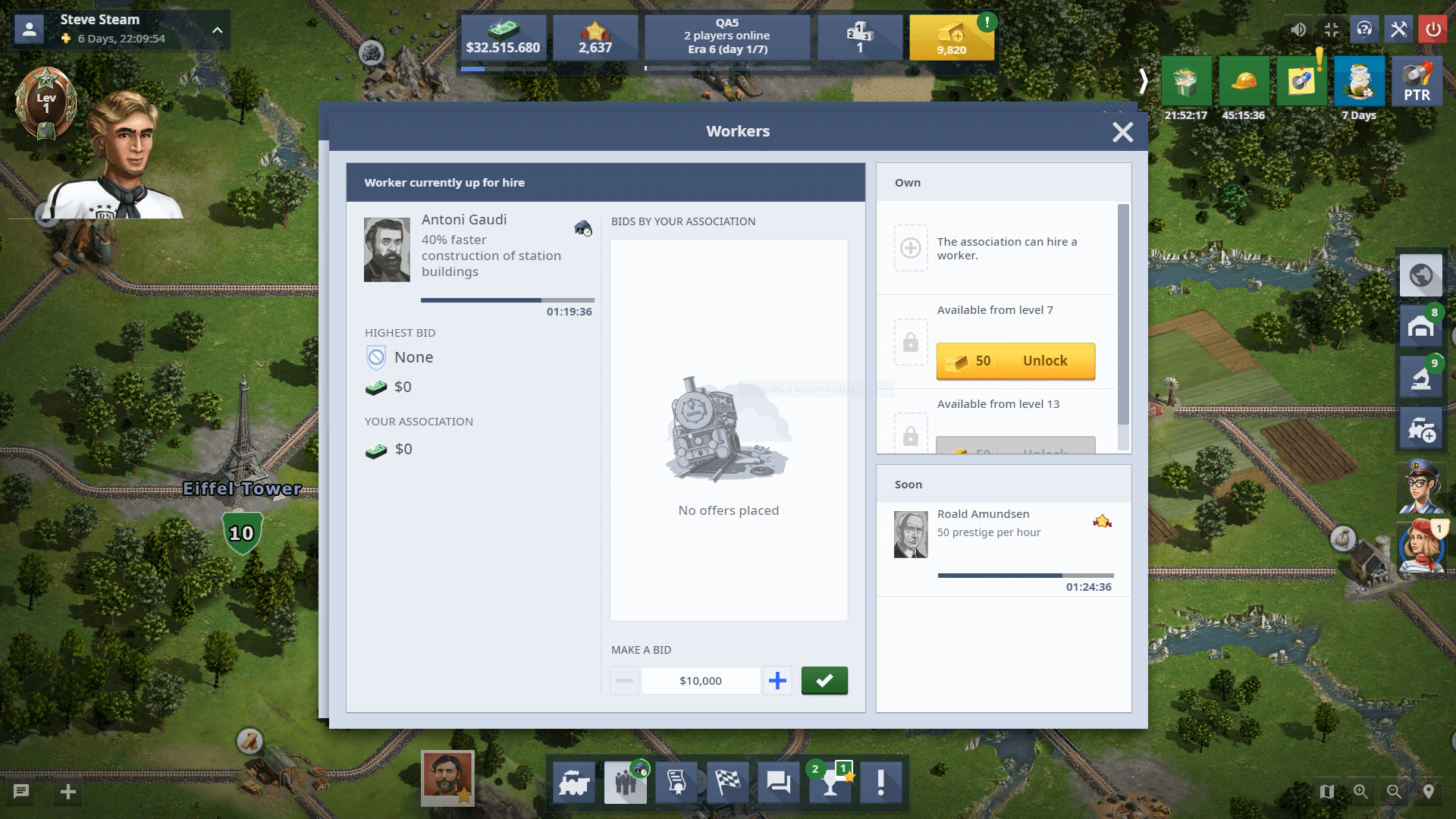1456x819 pixels.
Task: Increase bid amount using plus button
Action: [x=778, y=681]
